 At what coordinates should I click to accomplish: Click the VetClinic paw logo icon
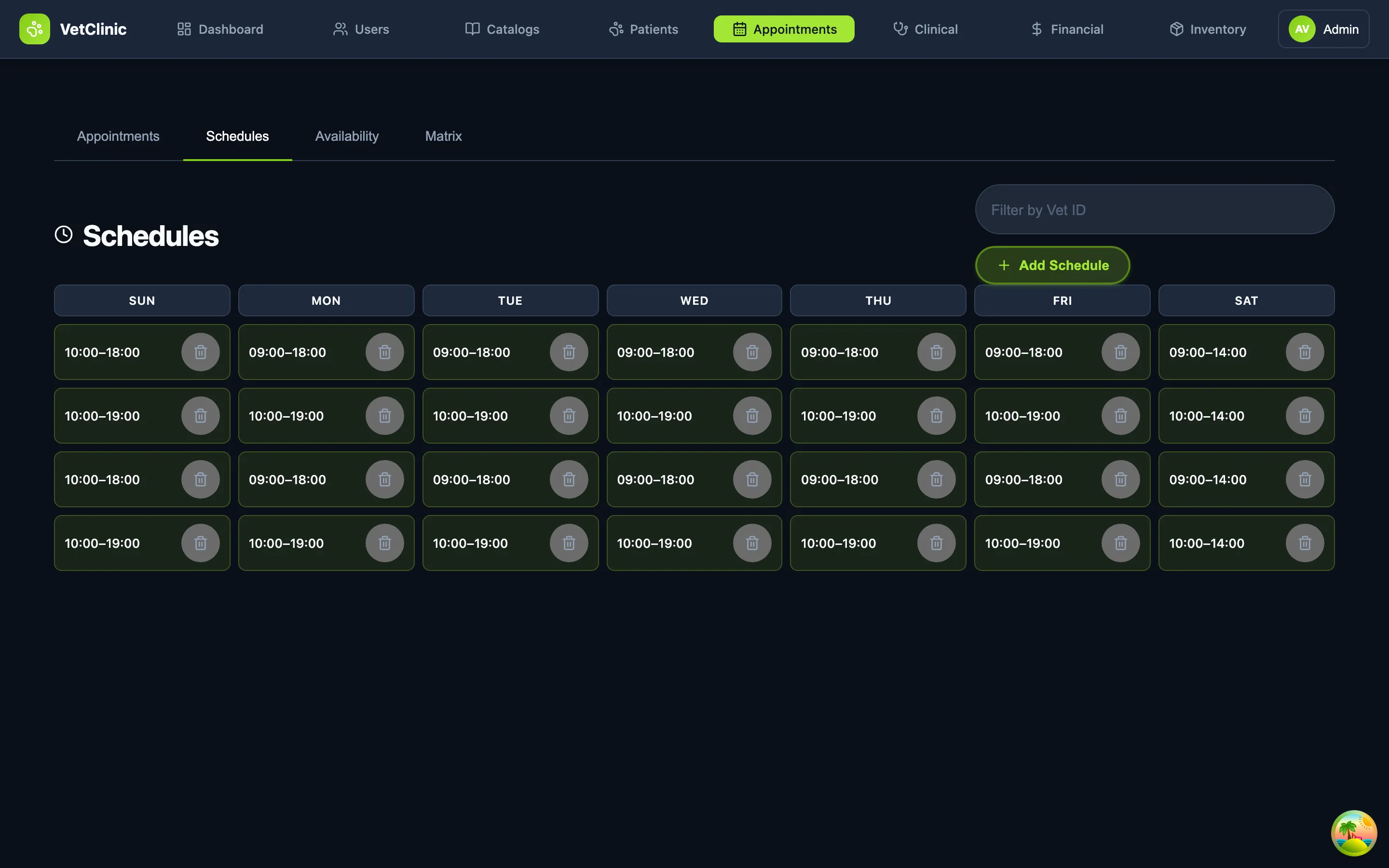(x=34, y=29)
